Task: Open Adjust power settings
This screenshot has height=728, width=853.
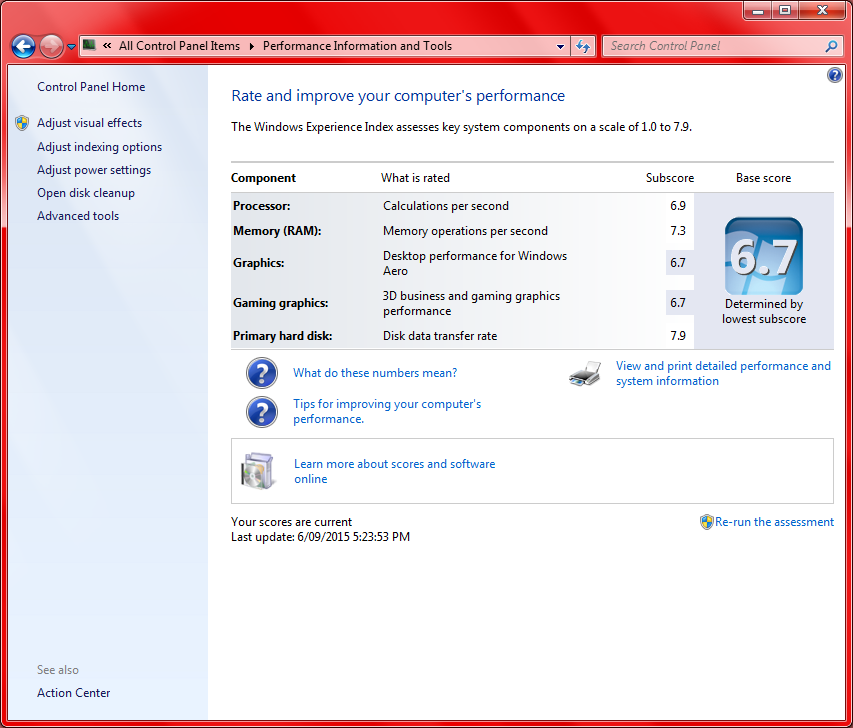Action: 94,170
